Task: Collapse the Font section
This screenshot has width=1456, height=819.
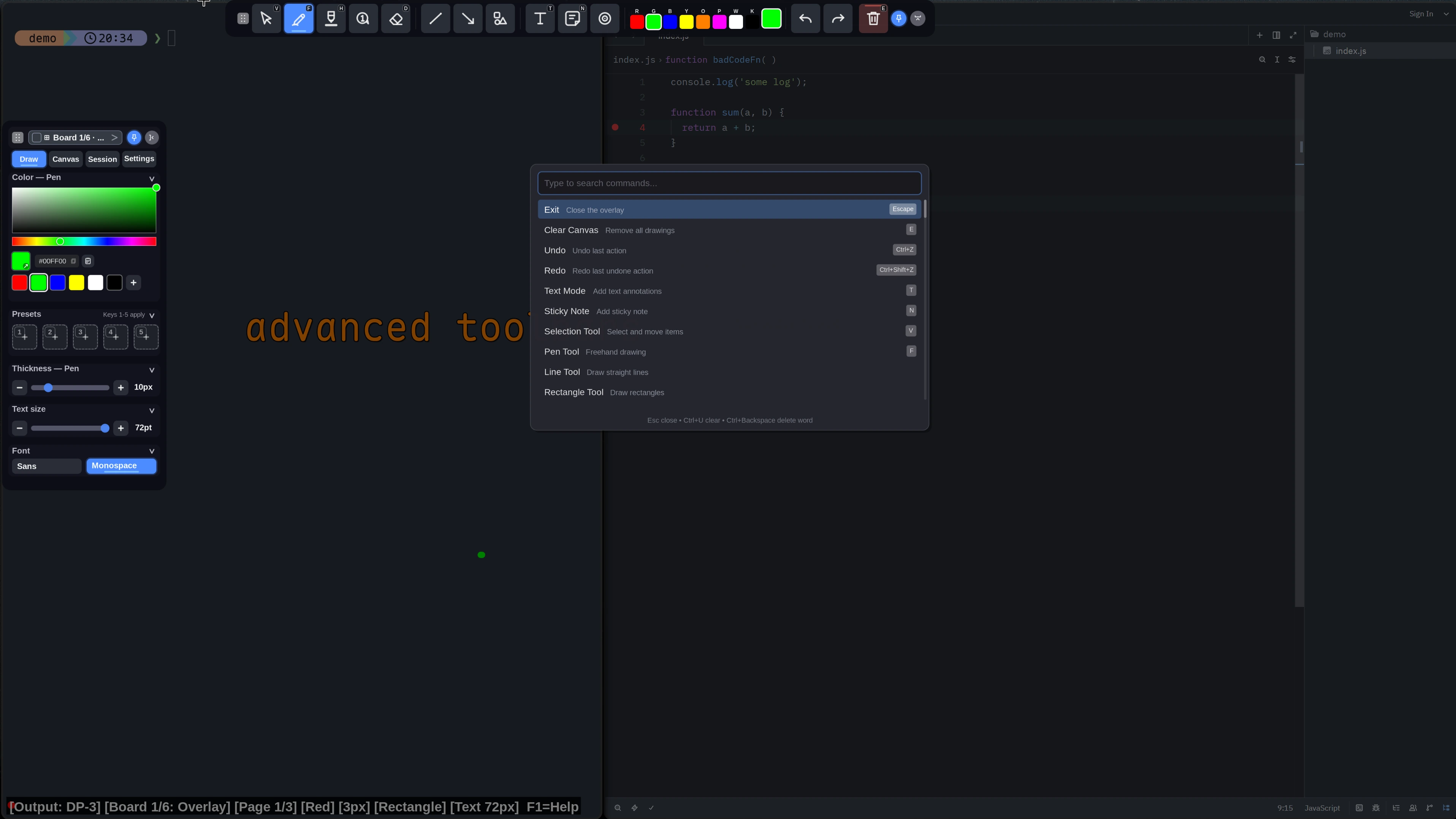Action: 152,451
